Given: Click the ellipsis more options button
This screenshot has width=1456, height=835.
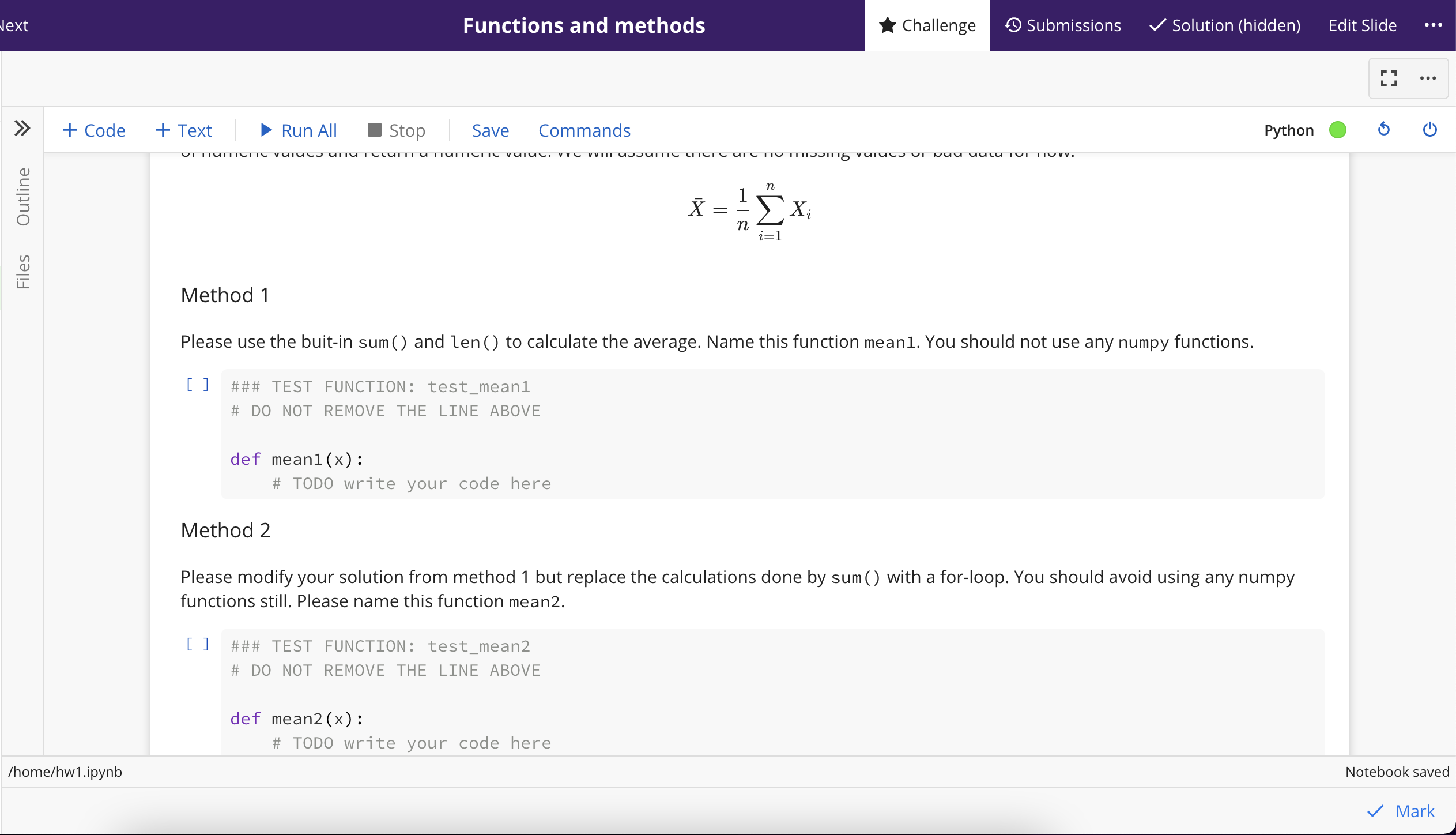Looking at the screenshot, I should (x=1428, y=78).
